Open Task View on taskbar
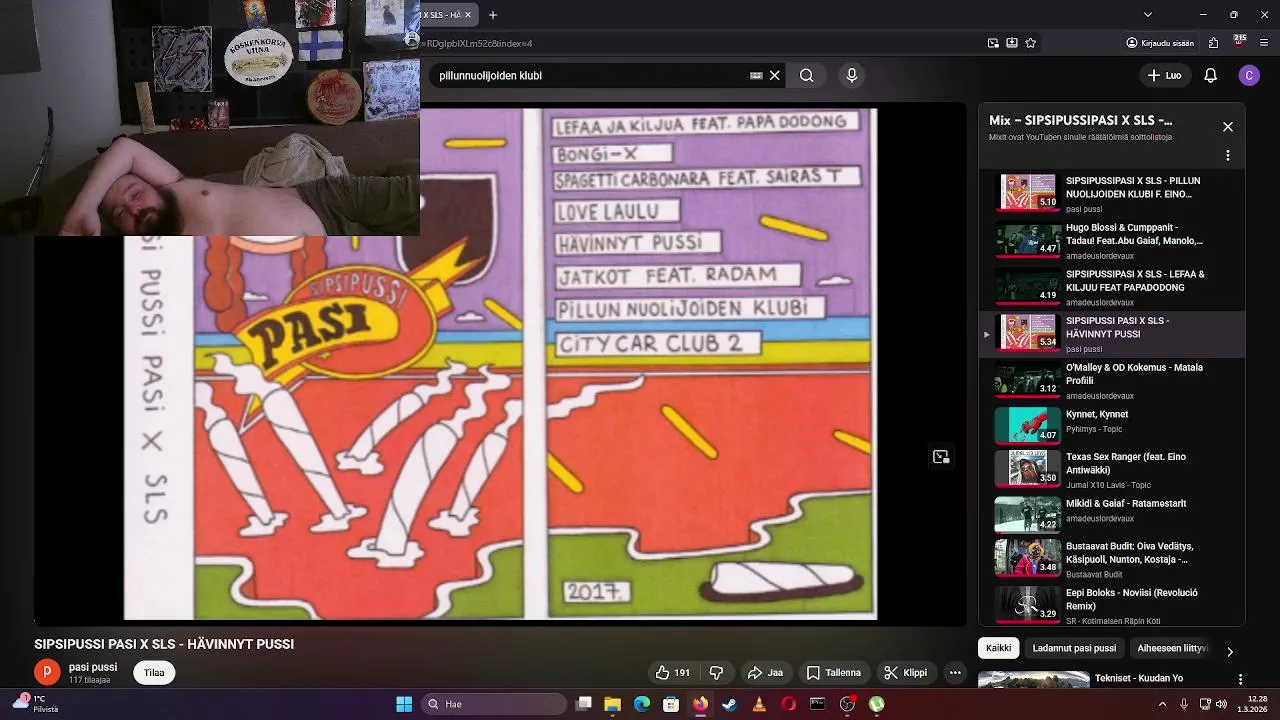This screenshot has width=1280, height=720. point(584,704)
